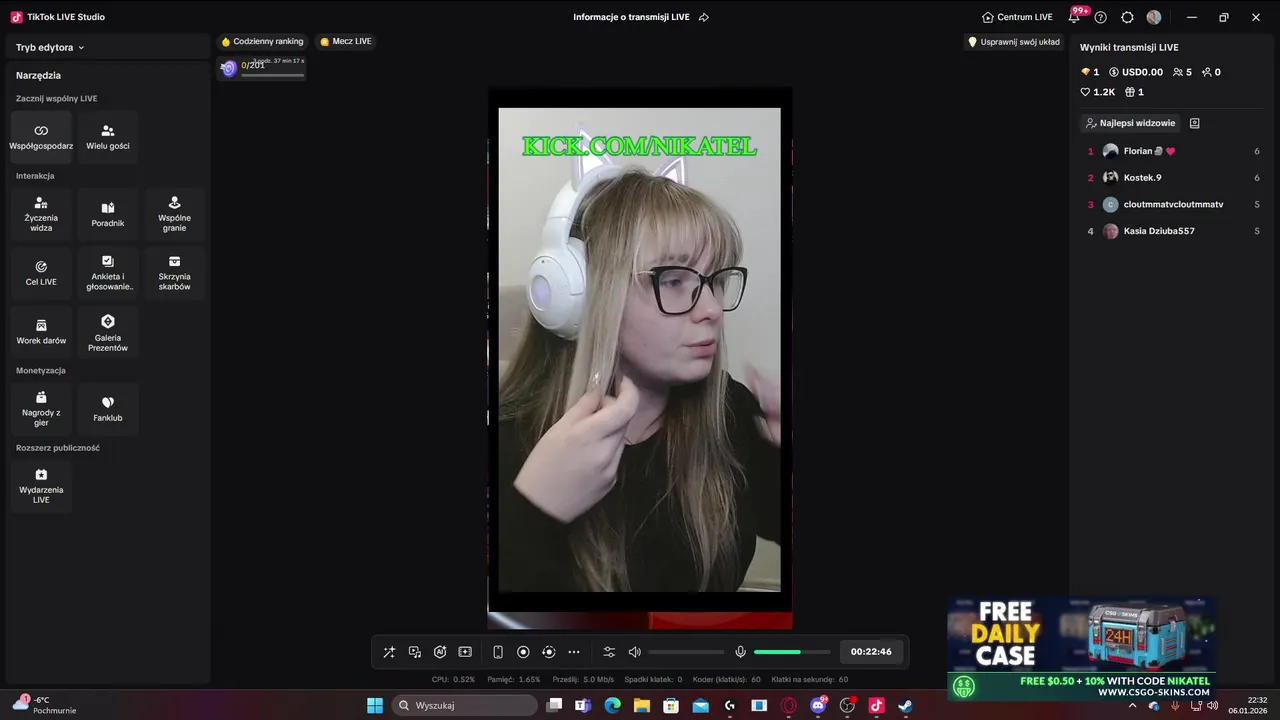Click Usprawnij swój układ button

coord(1014,42)
